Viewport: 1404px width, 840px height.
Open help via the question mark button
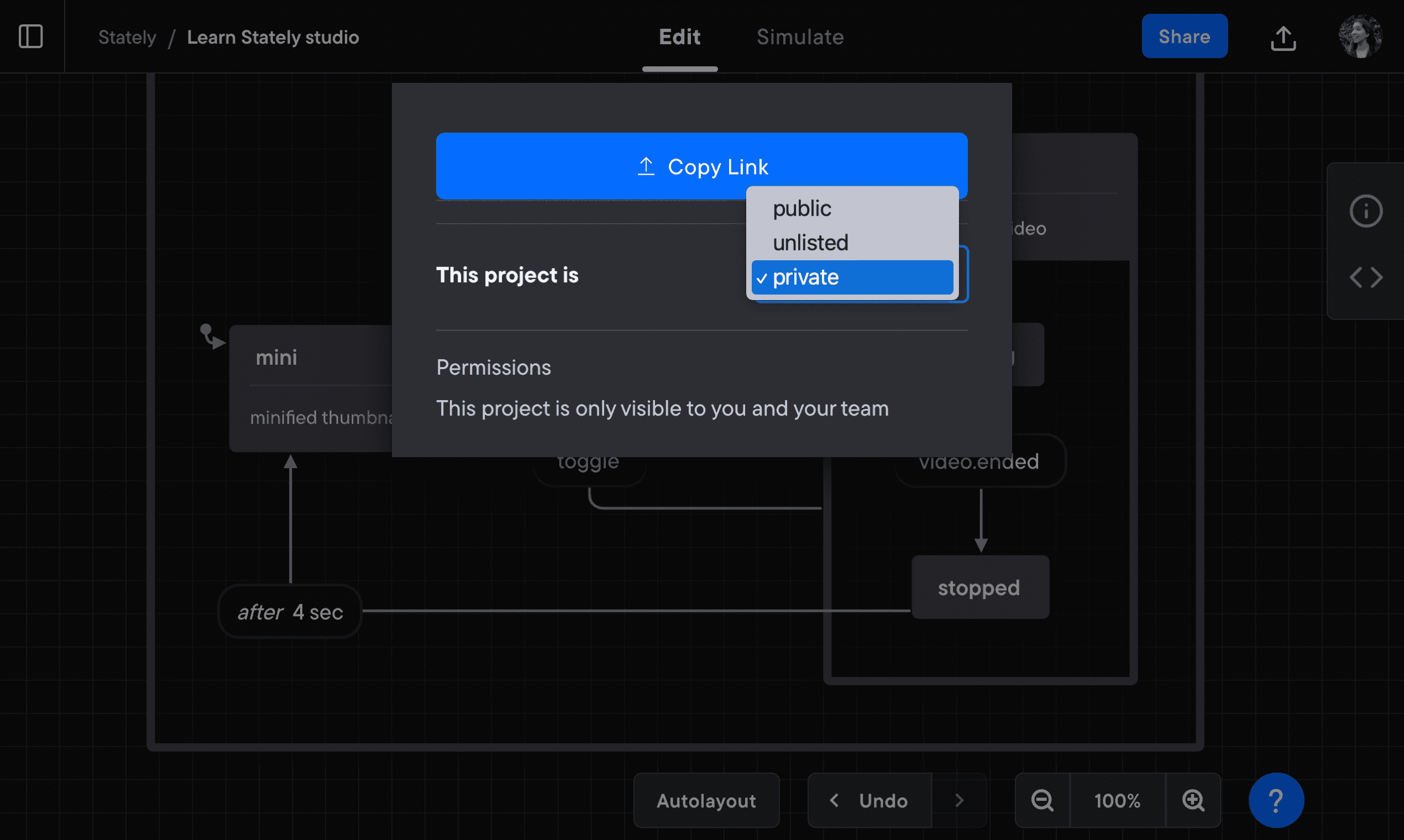point(1277,800)
